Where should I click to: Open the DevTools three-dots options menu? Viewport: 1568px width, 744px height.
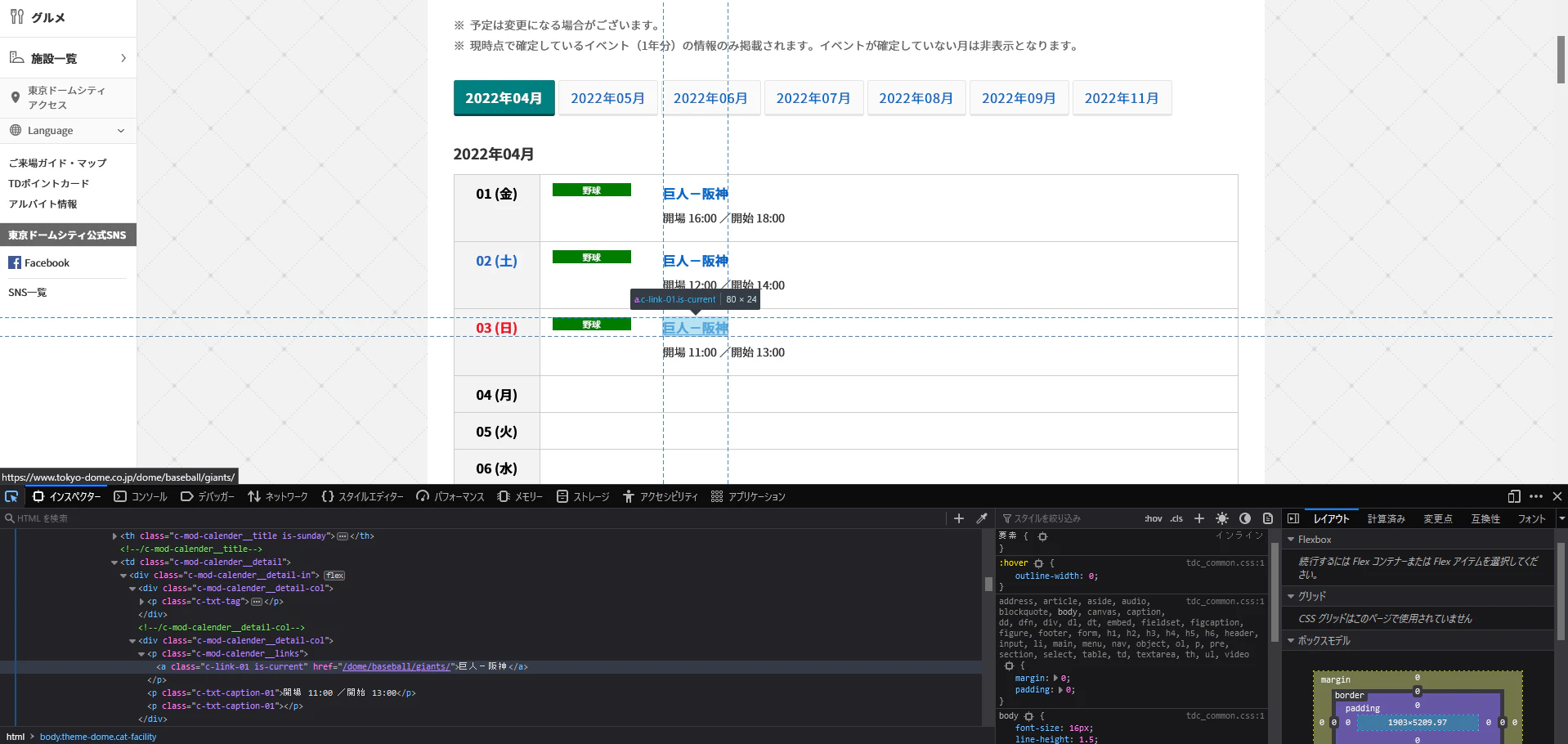[1536, 496]
